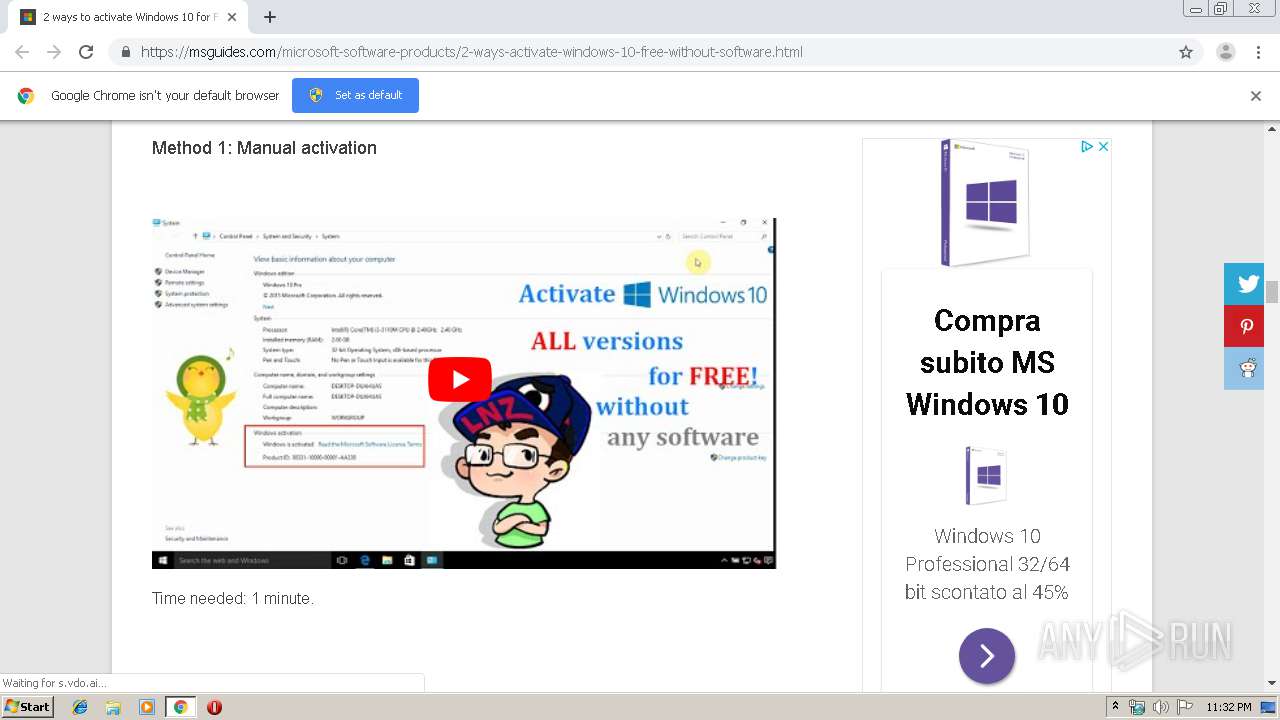Click the red security icon in taskbar
1280x720 pixels.
[214, 707]
